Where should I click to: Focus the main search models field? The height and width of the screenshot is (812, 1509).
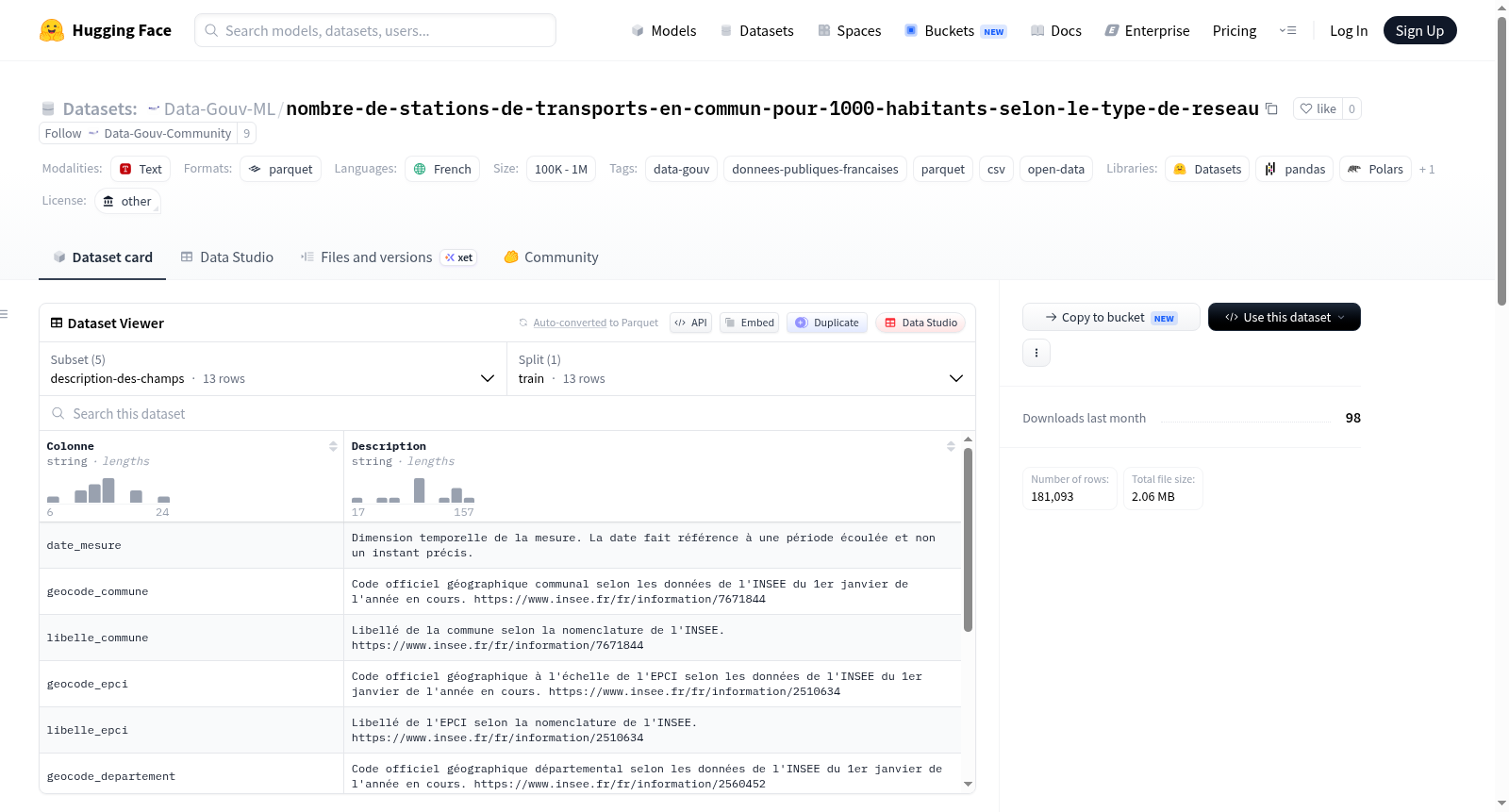tap(375, 30)
